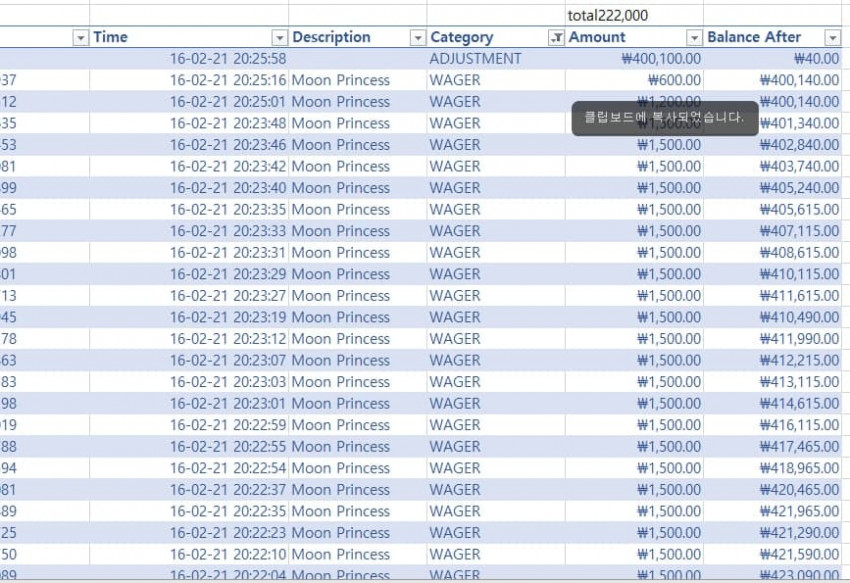
Task: Select the Balance After header cell
Action: (x=772, y=37)
